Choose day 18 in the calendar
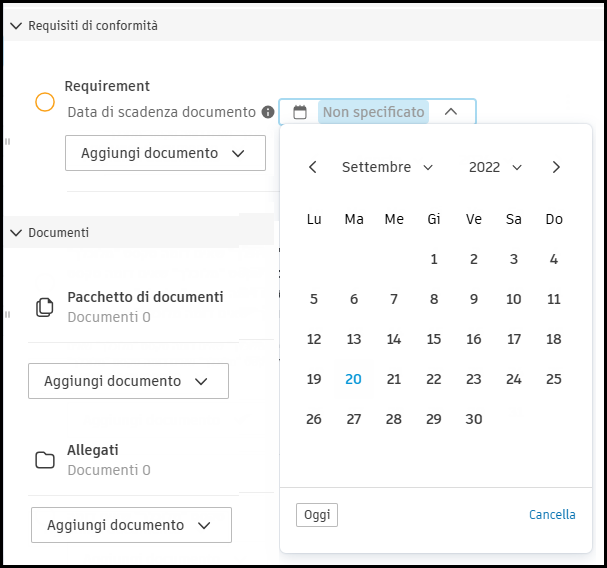Viewport: 607px width, 568px height. tap(554, 339)
